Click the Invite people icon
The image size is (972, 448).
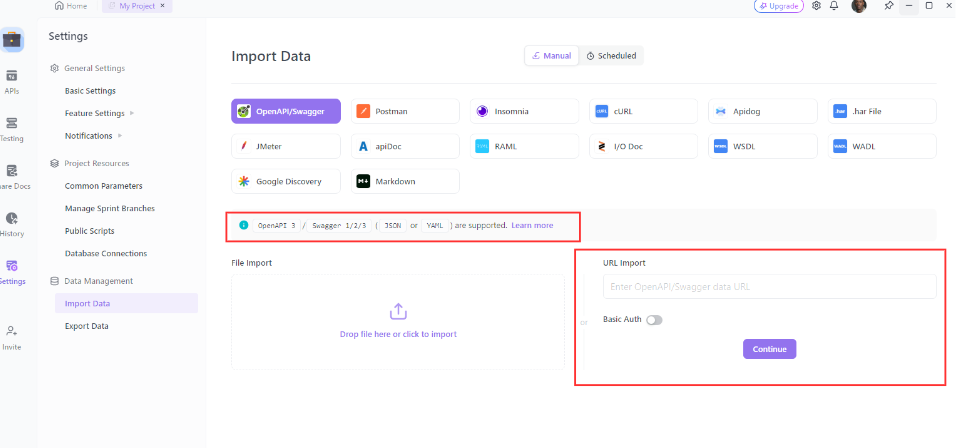(11, 332)
